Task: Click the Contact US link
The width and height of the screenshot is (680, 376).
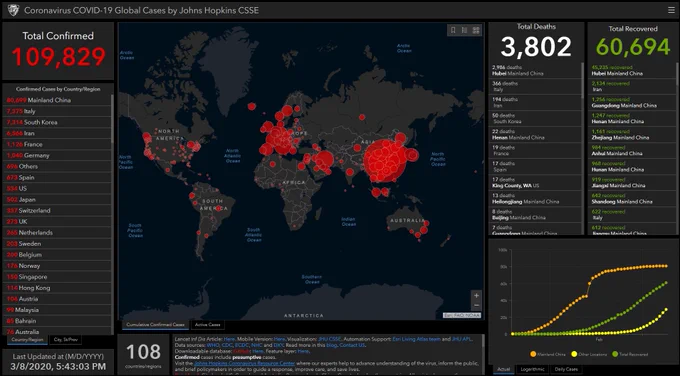Action: 352,345
